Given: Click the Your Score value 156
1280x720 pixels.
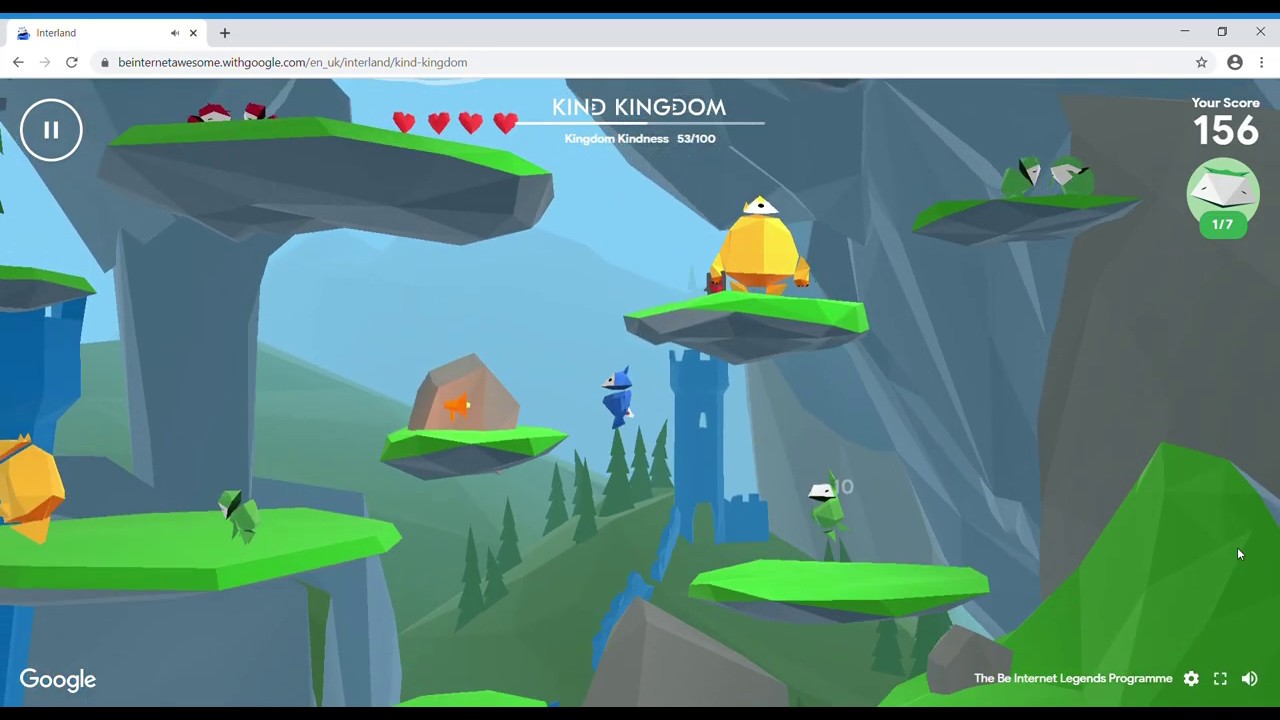Looking at the screenshot, I should pyautogui.click(x=1225, y=130).
